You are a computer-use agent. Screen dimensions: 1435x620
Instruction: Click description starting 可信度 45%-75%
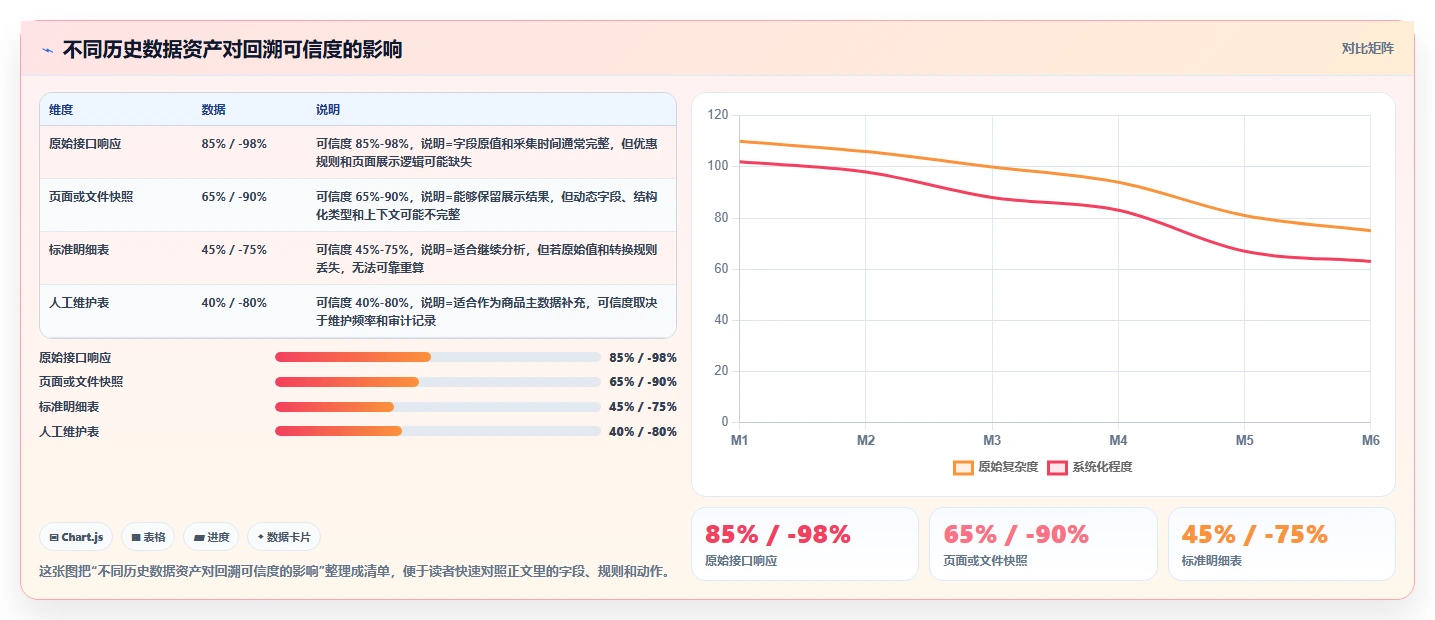[487, 258]
